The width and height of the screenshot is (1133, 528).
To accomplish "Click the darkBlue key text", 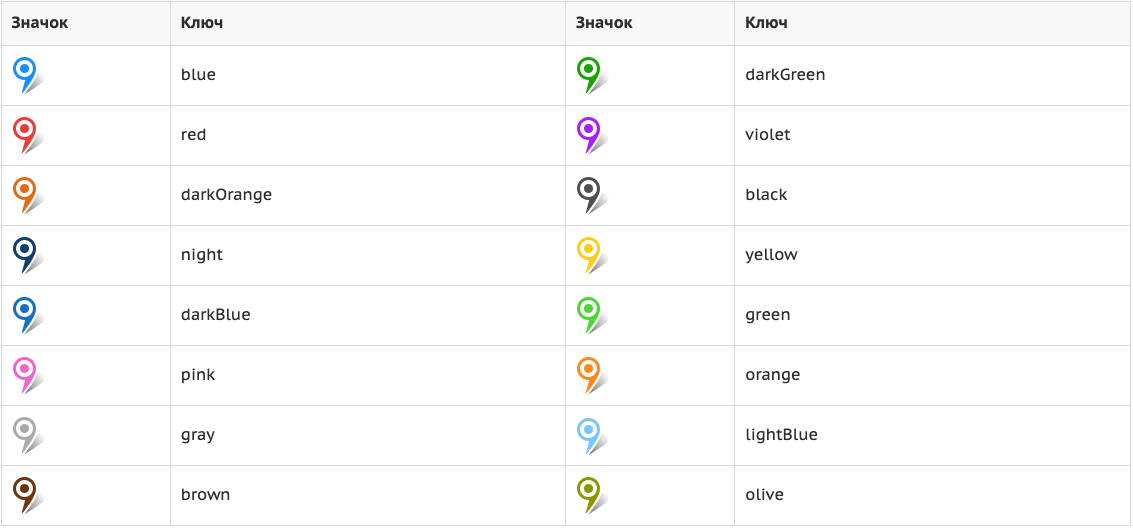I will click(215, 315).
